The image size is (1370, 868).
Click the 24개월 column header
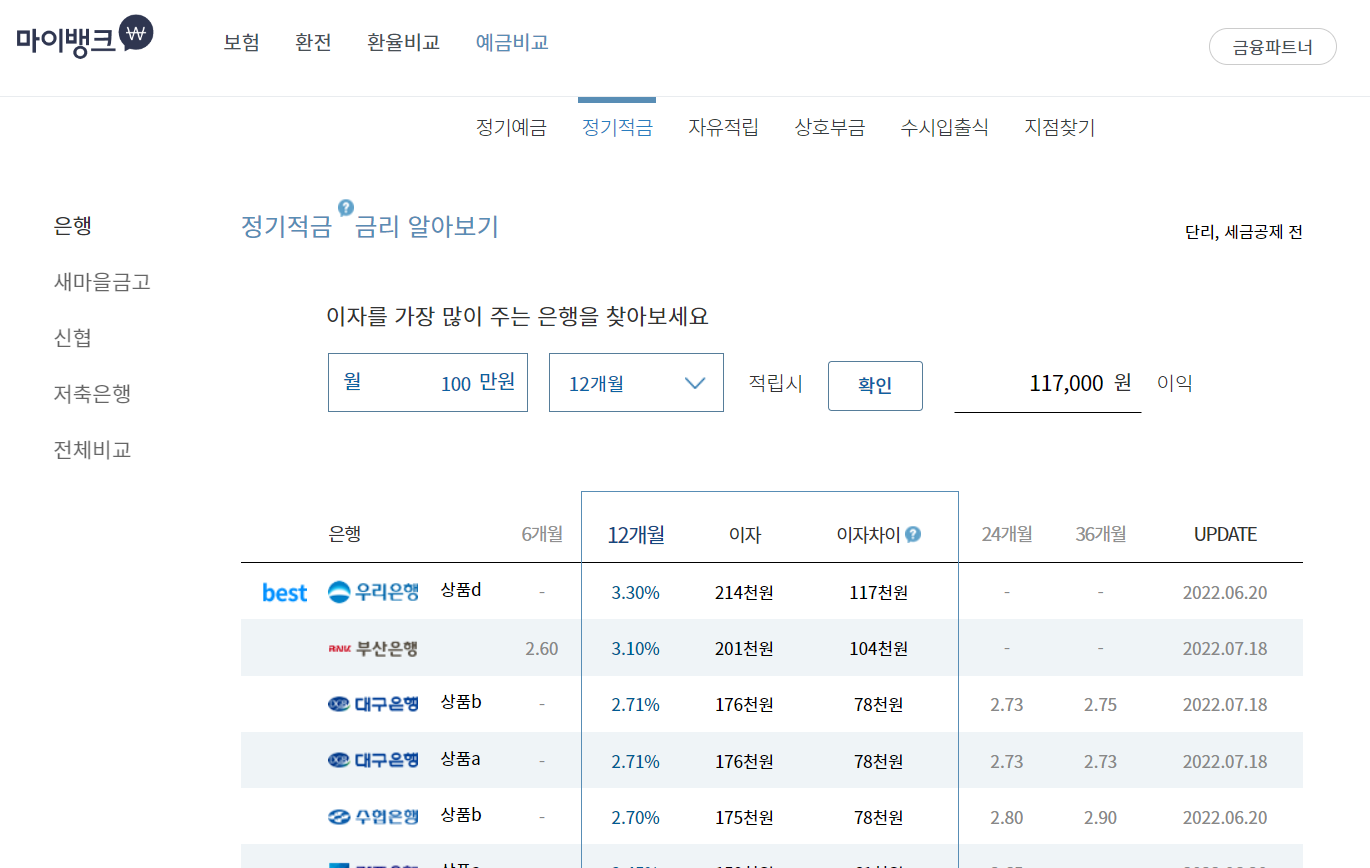[x=1006, y=534]
